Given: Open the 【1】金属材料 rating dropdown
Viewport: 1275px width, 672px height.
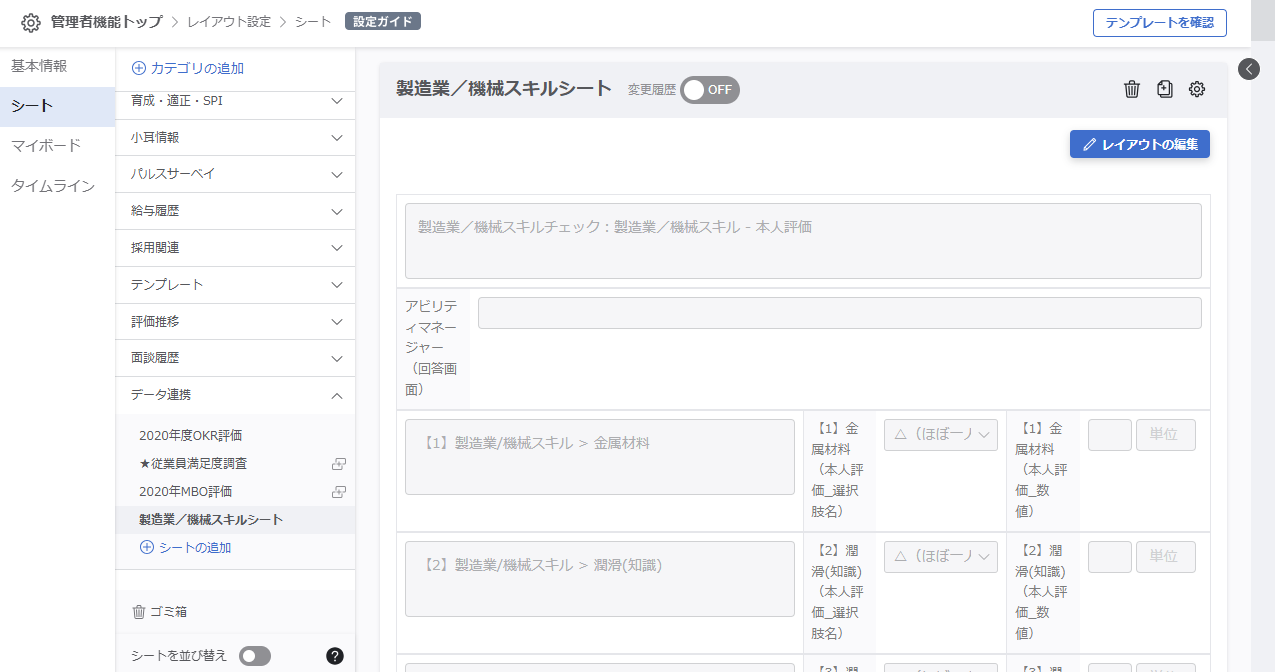Looking at the screenshot, I should click(940, 435).
